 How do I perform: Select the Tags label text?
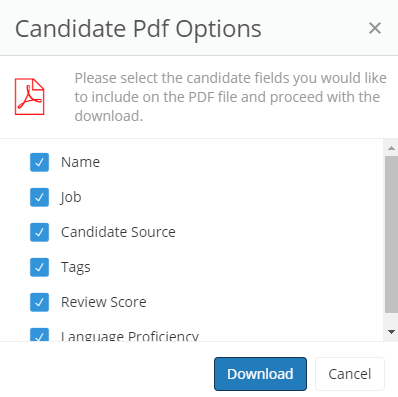pyautogui.click(x=76, y=268)
